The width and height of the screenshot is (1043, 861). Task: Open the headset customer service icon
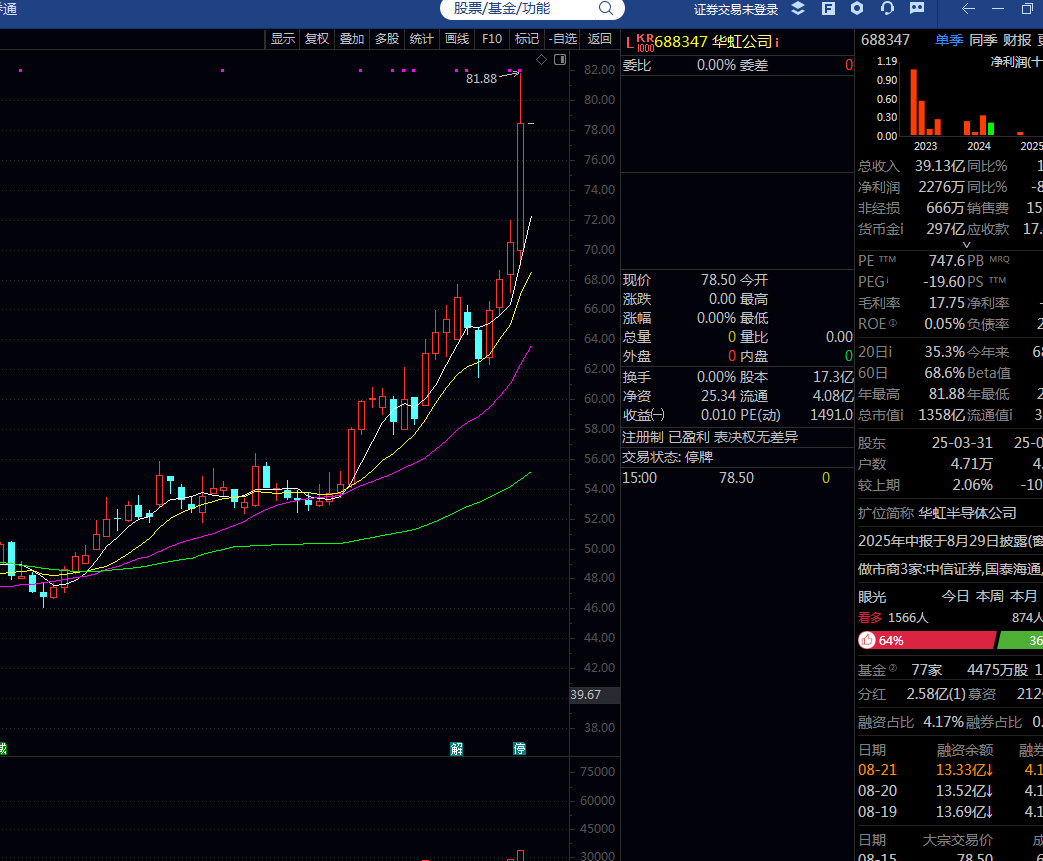tap(887, 8)
